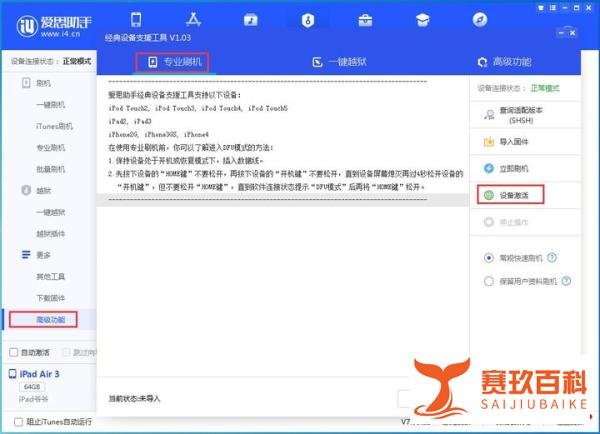600x434 pixels.
Task: Minimize the 经典设备支援工具 inner window
Action: (561, 33)
